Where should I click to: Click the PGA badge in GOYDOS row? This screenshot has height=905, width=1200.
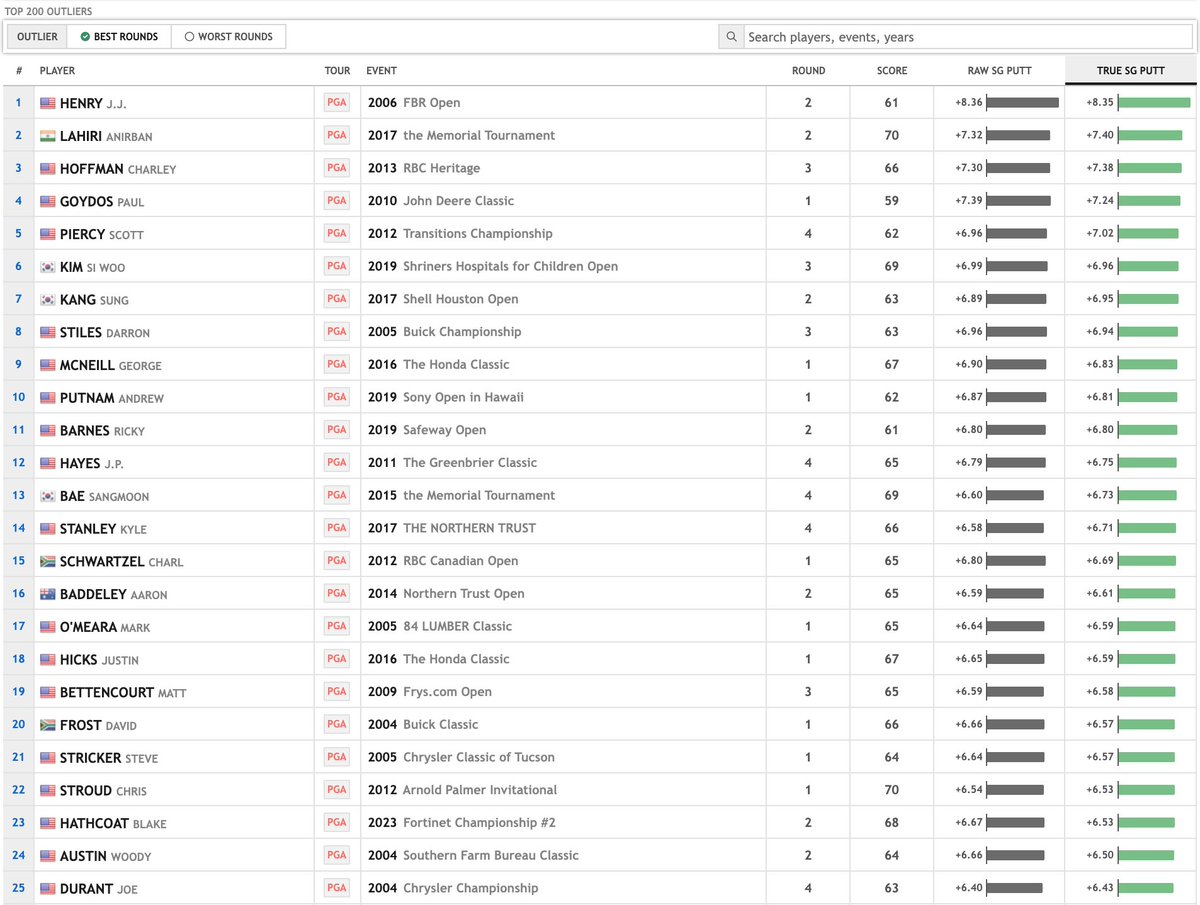337,201
